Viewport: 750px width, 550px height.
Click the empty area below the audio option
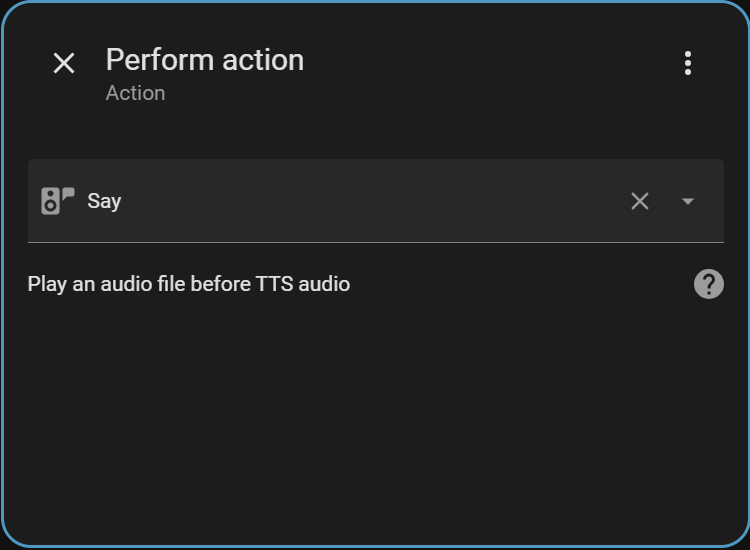pos(375,420)
